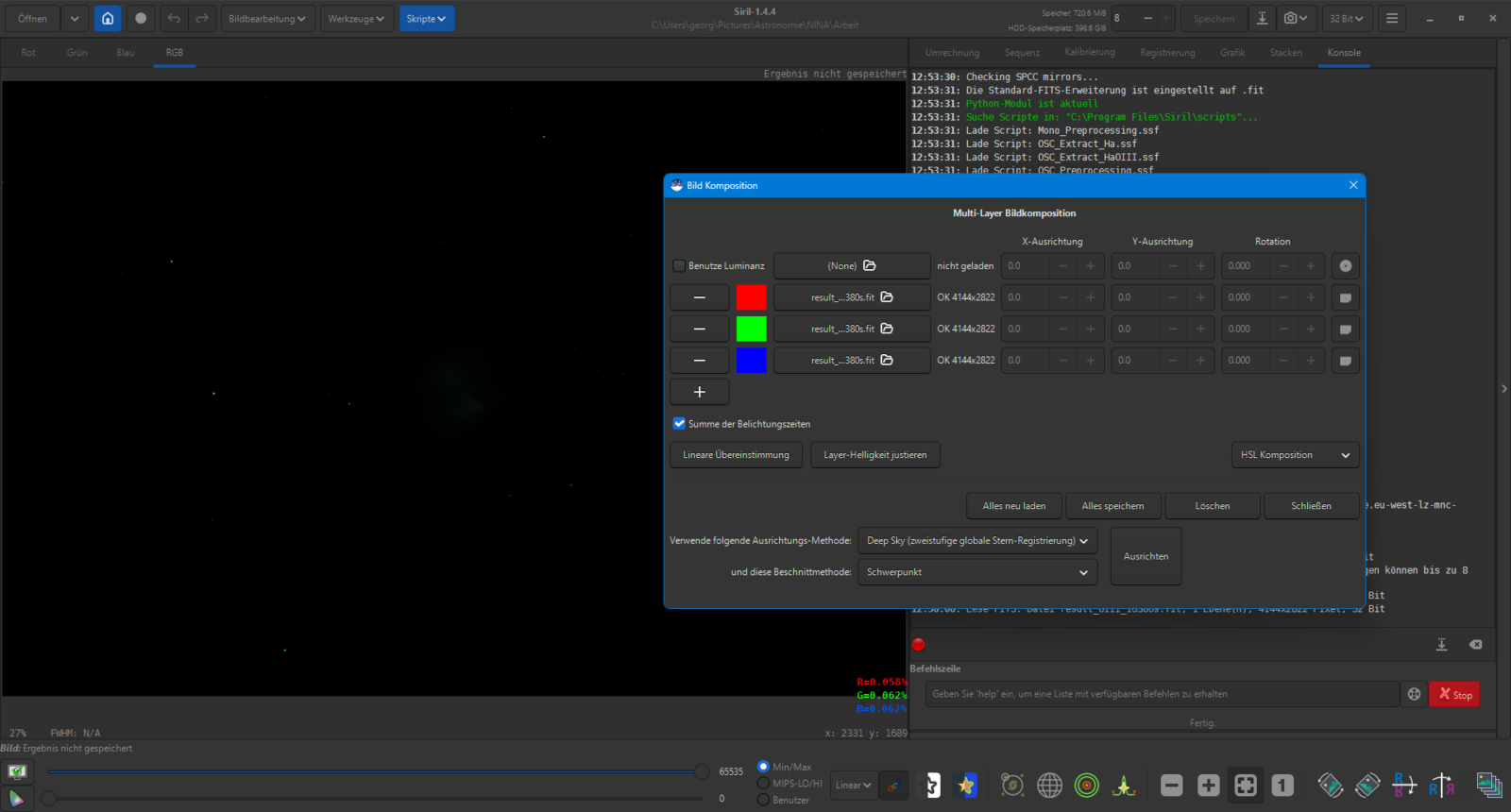Click the zoom 1:1 icon
This screenshot has height=812, width=1511.
pos(1282,785)
